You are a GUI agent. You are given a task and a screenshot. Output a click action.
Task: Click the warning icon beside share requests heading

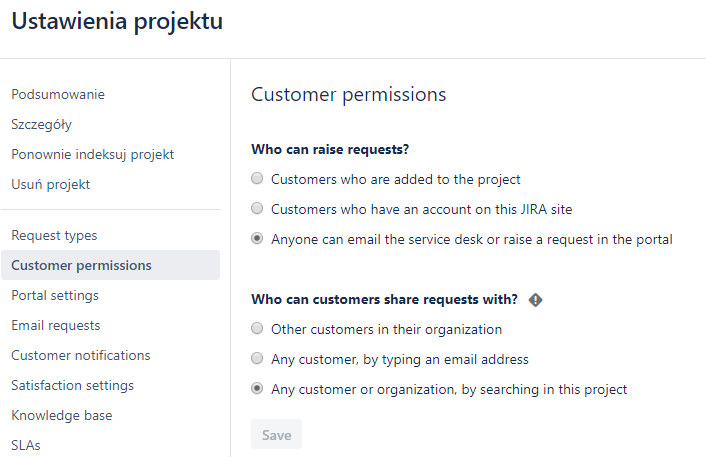pyautogui.click(x=536, y=299)
